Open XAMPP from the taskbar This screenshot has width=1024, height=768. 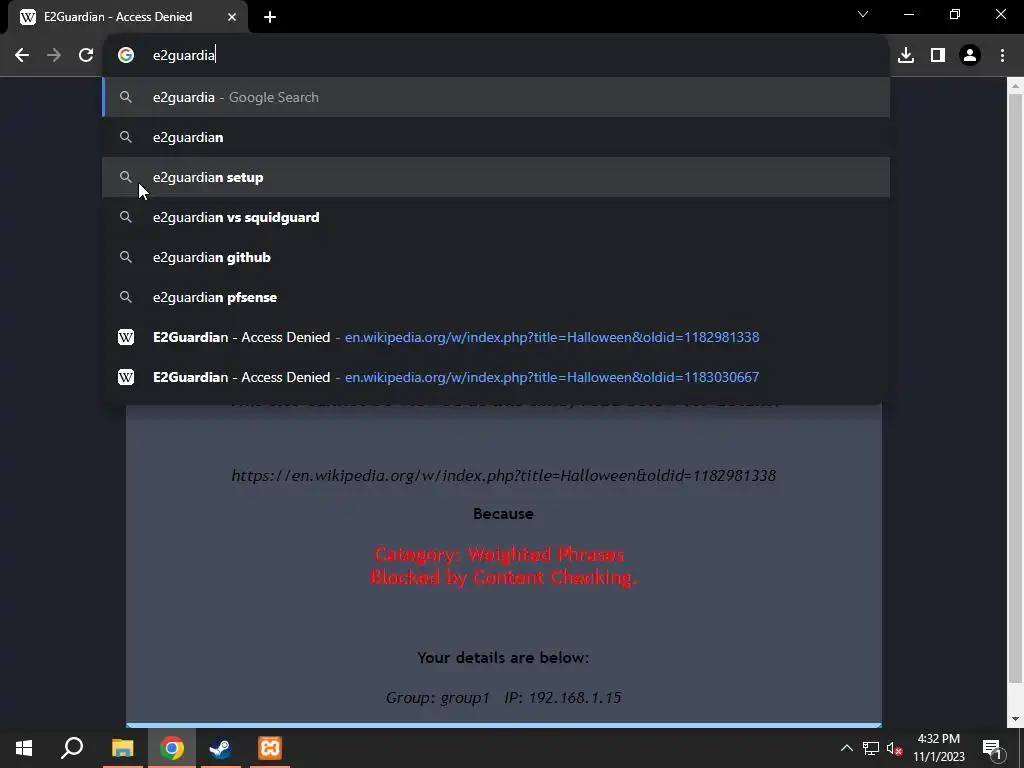coord(270,748)
